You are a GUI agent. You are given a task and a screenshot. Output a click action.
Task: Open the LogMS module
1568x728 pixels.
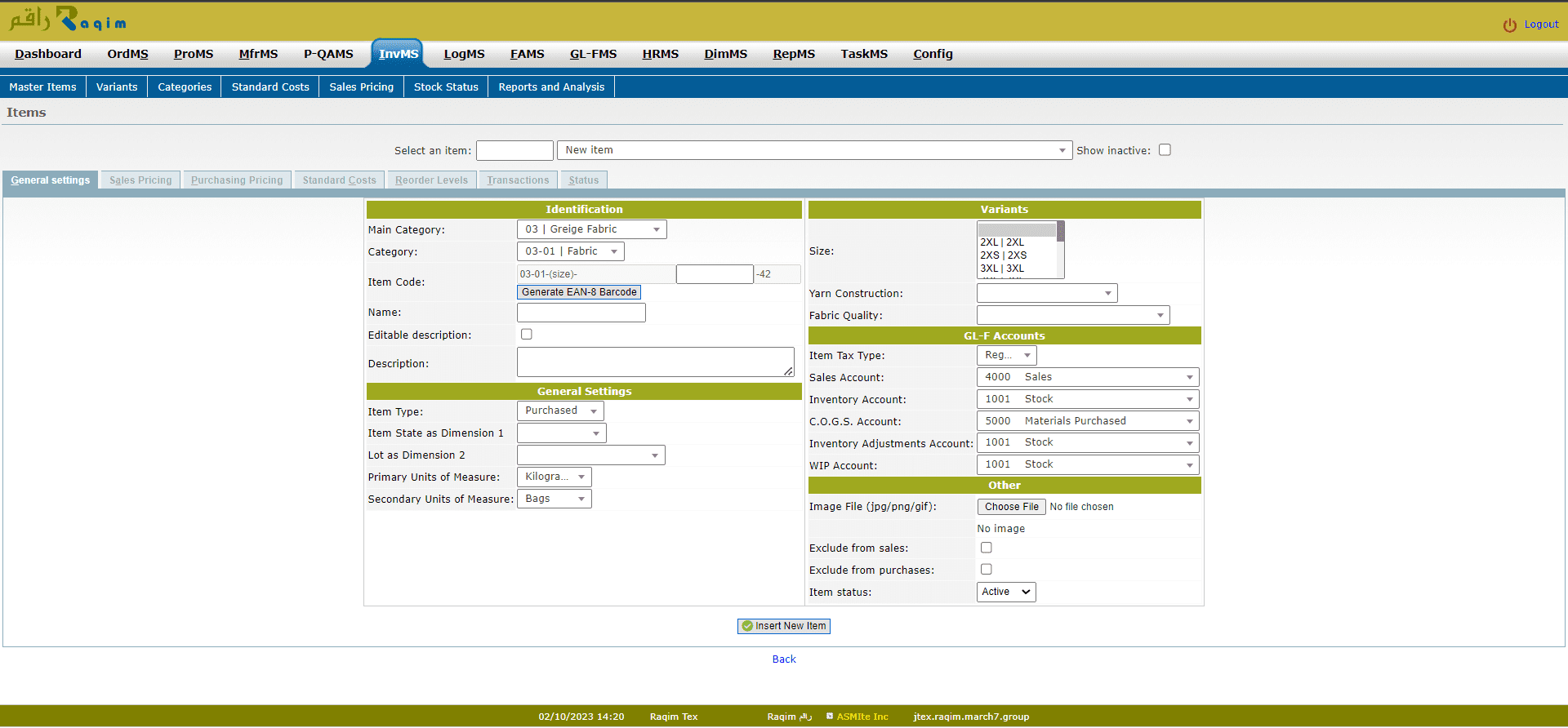pos(464,54)
